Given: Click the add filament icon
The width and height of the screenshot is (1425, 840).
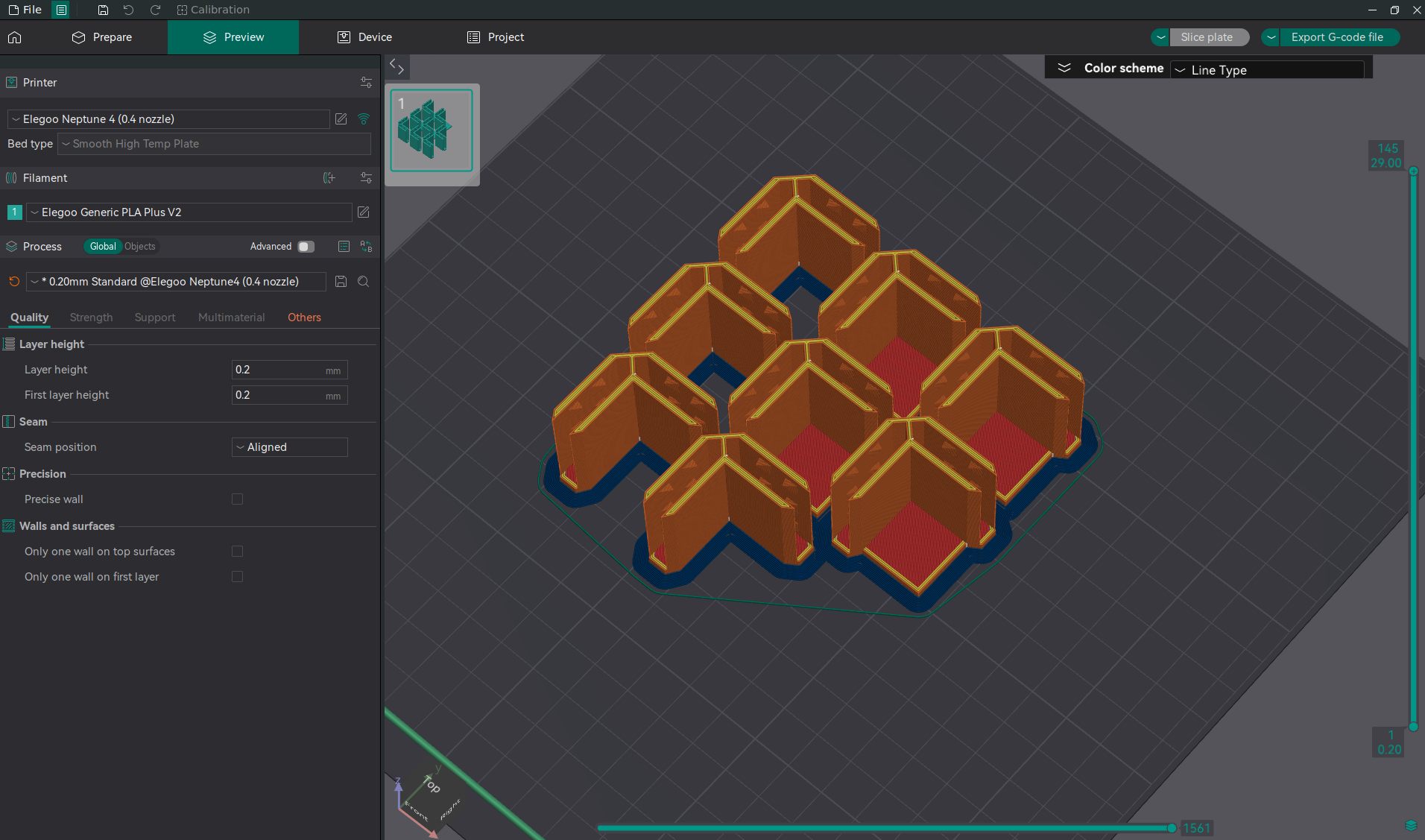Looking at the screenshot, I should [329, 178].
